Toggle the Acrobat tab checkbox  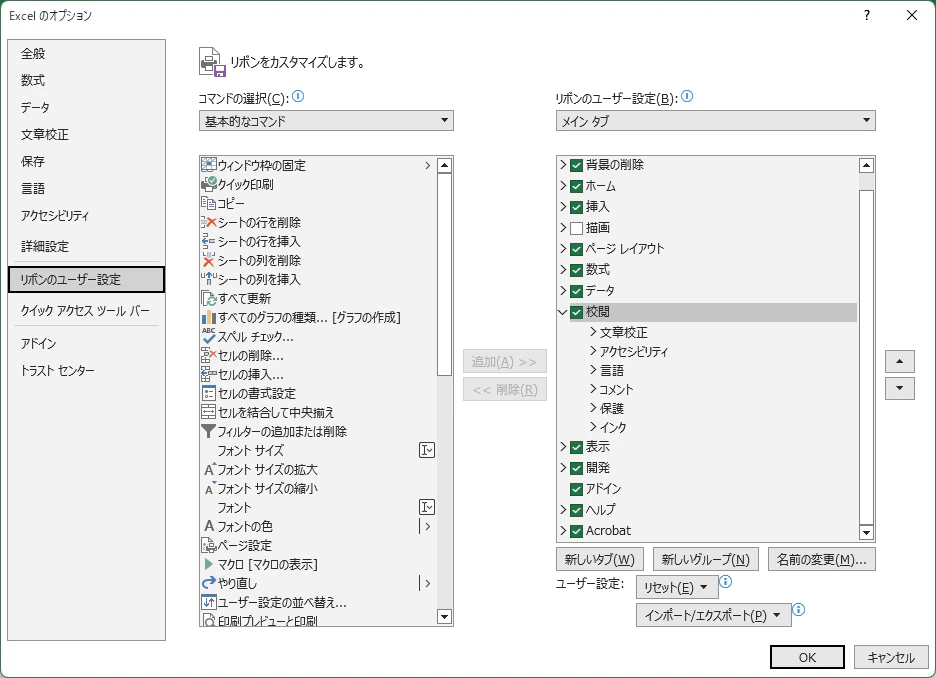coord(576,531)
